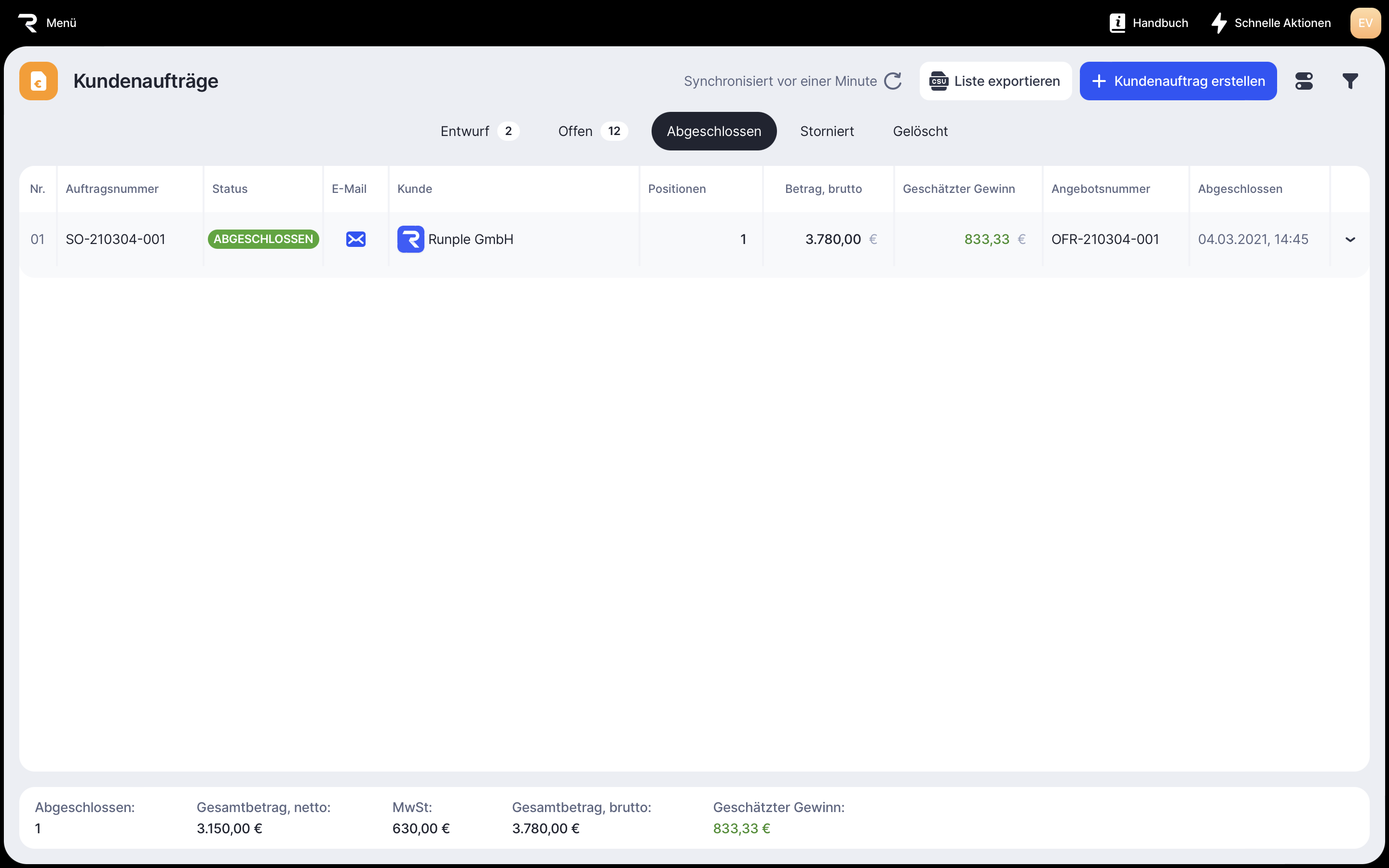Click Liste exportieren button
Screen dimensions: 1389x868
coord(994,81)
